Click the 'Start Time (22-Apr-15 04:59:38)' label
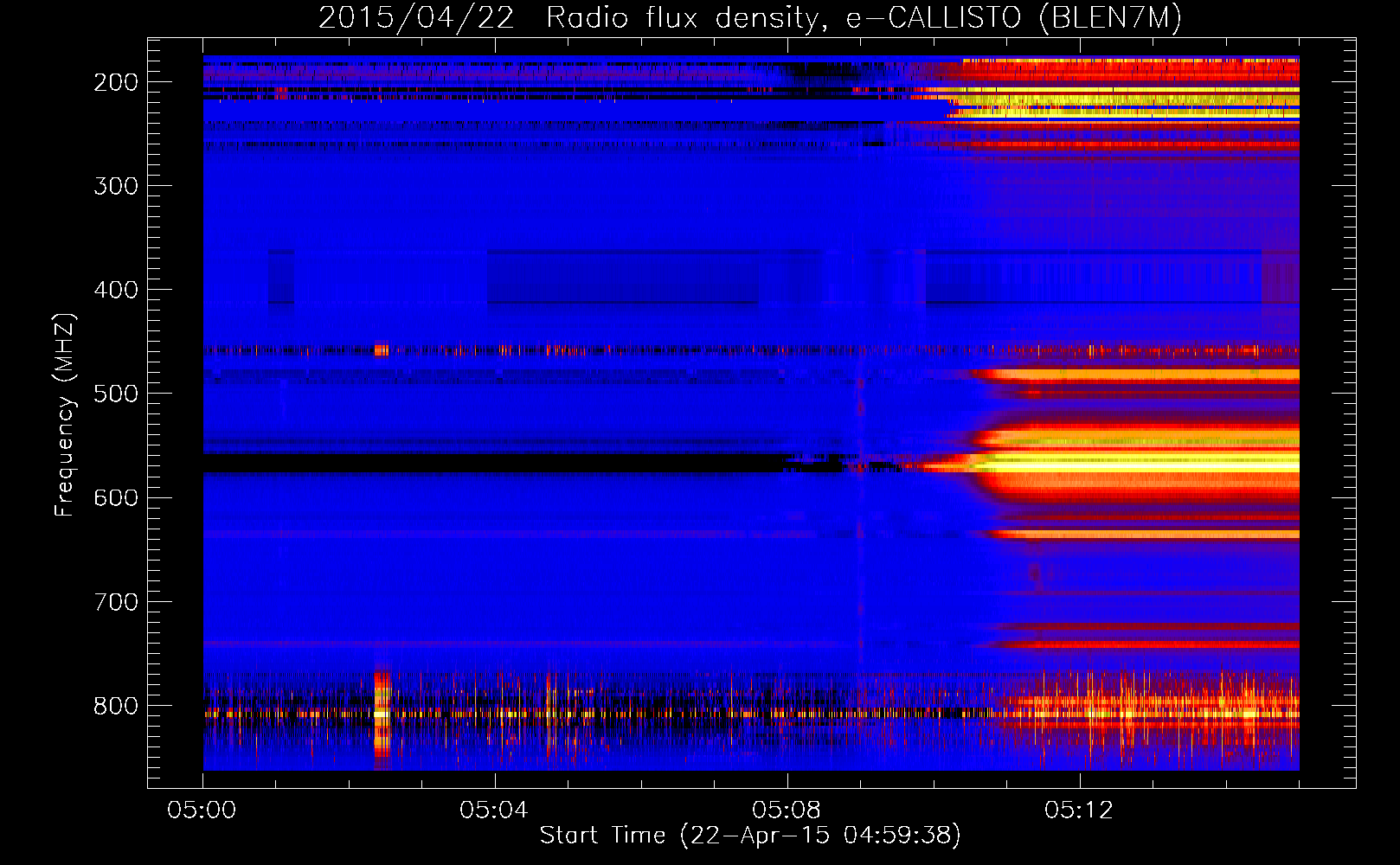 pos(750,836)
